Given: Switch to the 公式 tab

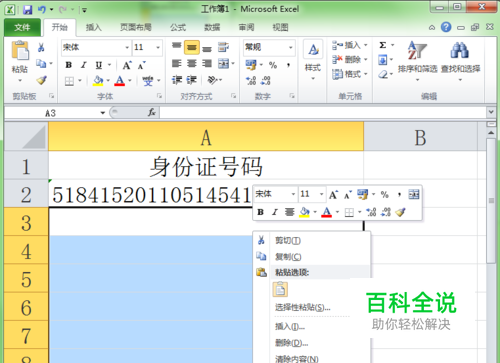Looking at the screenshot, I should [x=178, y=27].
